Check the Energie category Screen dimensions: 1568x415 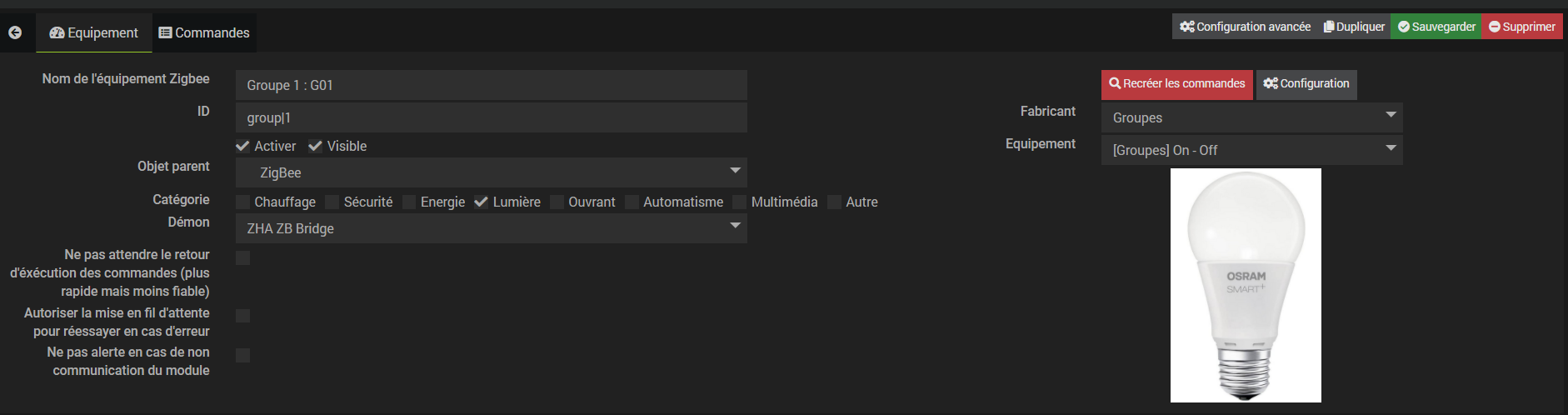pos(409,202)
